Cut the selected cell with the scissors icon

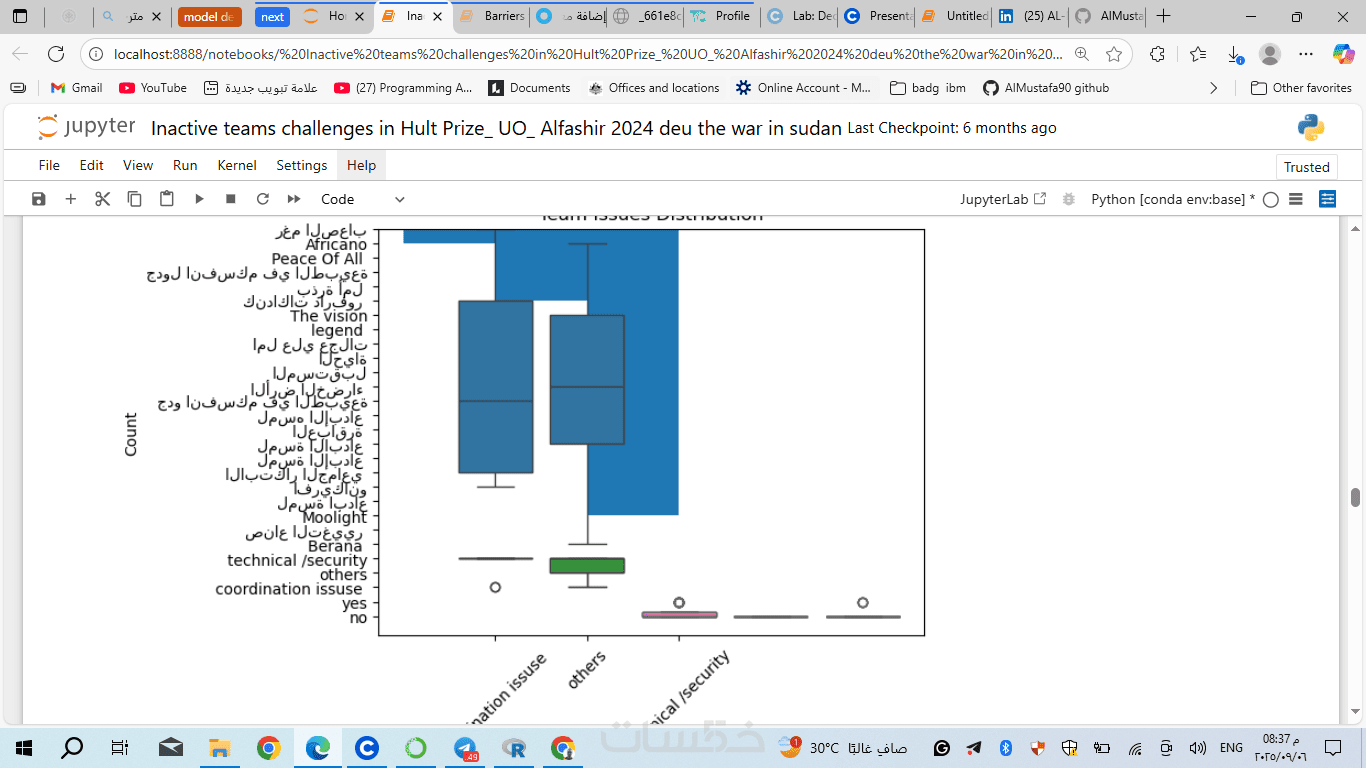[103, 199]
